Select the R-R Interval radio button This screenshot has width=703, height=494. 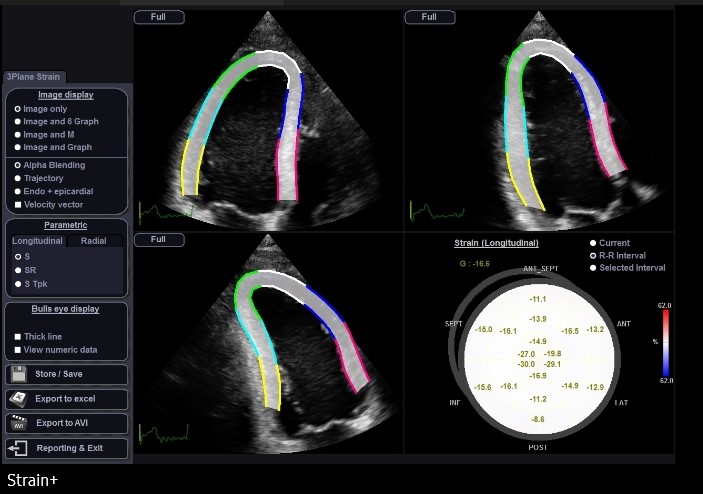click(593, 256)
